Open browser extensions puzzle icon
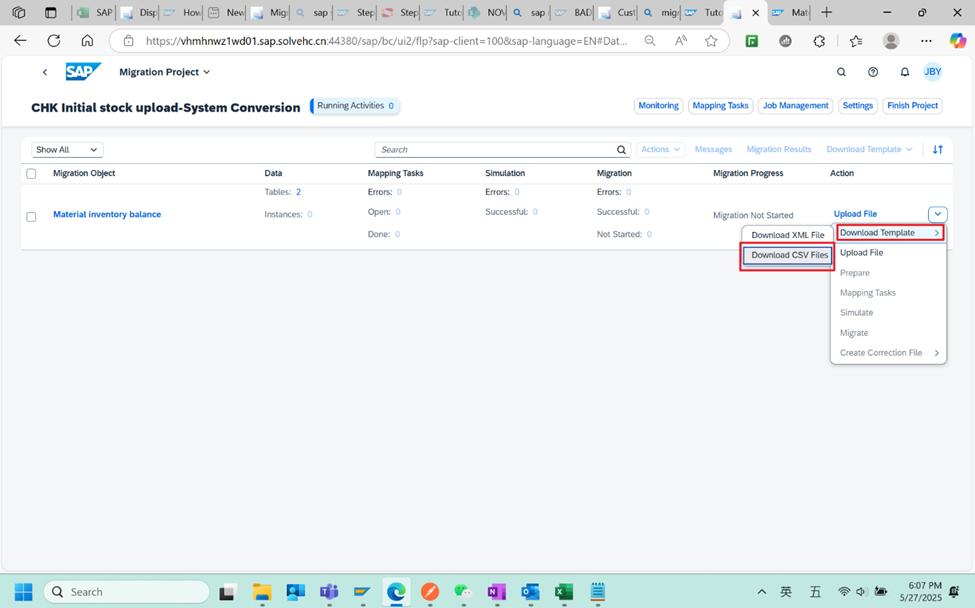The image size is (975, 608). click(819, 41)
